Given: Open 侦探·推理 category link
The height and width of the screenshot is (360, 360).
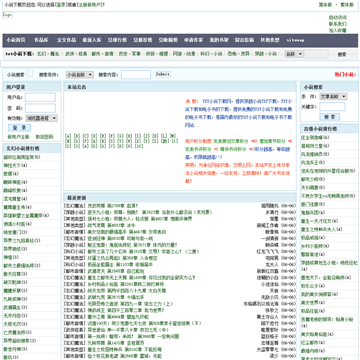Looking at the screenshot, I should (x=157, y=54).
